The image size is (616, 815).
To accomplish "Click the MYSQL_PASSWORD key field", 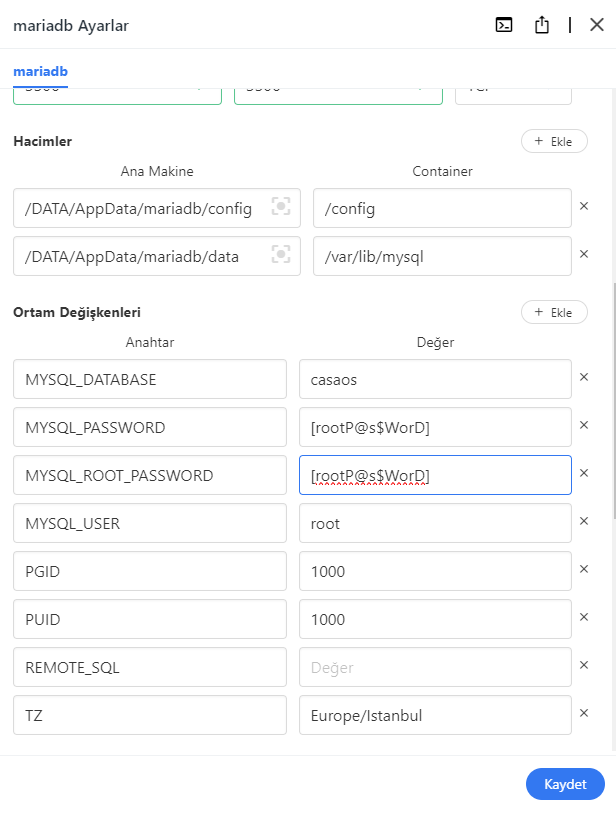I will pyautogui.click(x=150, y=427).
